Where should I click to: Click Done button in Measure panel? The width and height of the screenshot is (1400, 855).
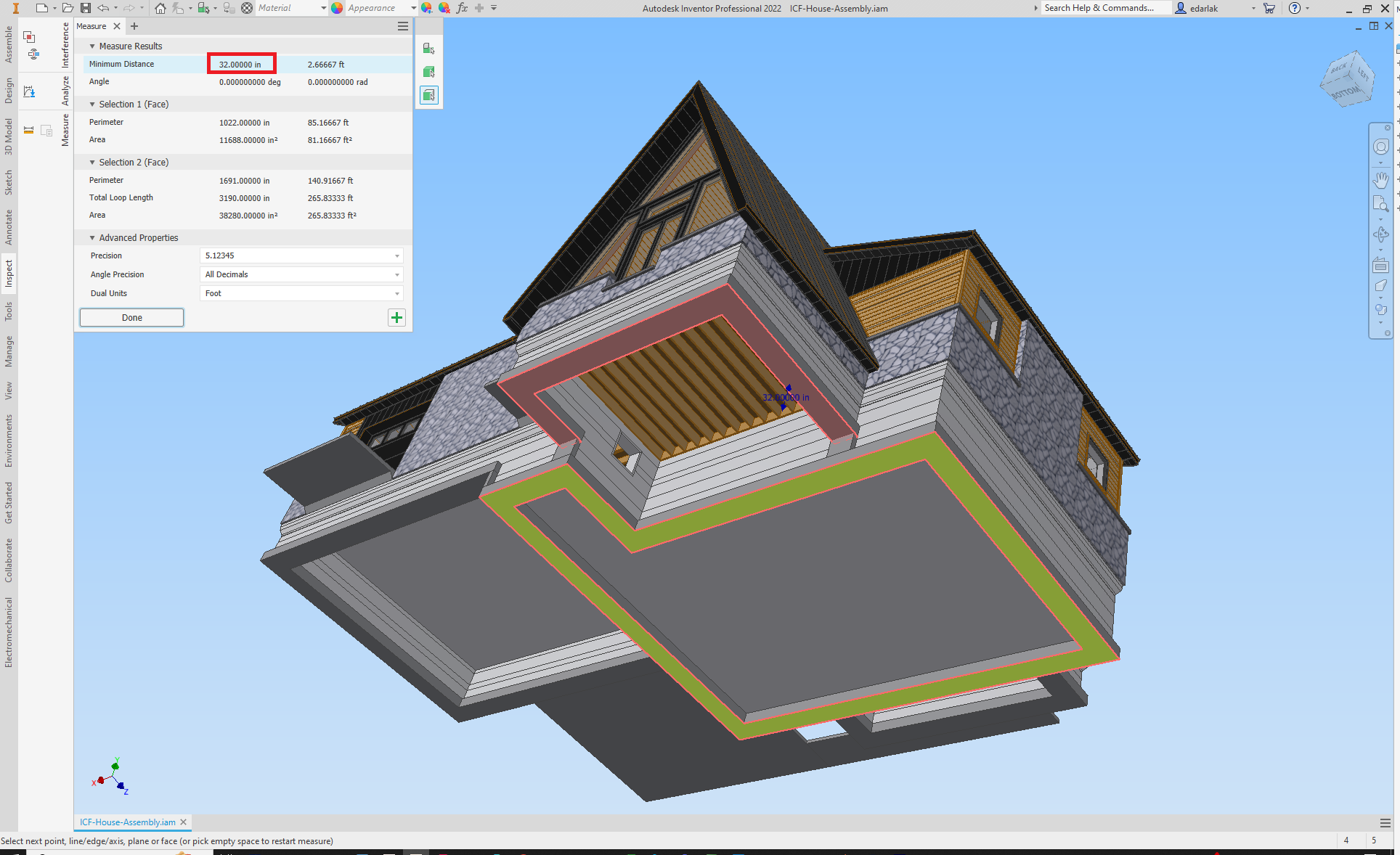tap(131, 317)
